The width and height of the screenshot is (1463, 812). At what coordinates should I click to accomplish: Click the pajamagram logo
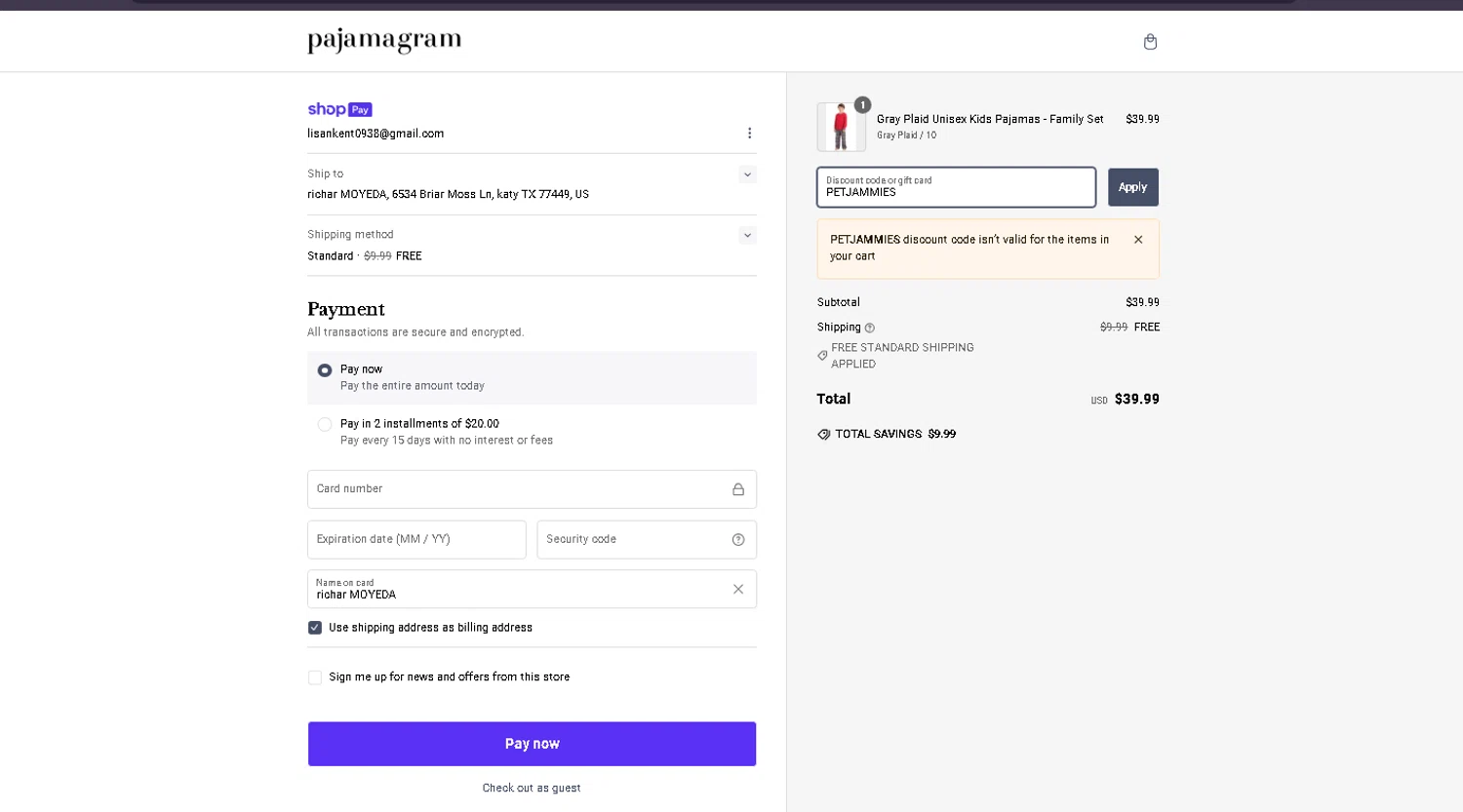pos(384,40)
